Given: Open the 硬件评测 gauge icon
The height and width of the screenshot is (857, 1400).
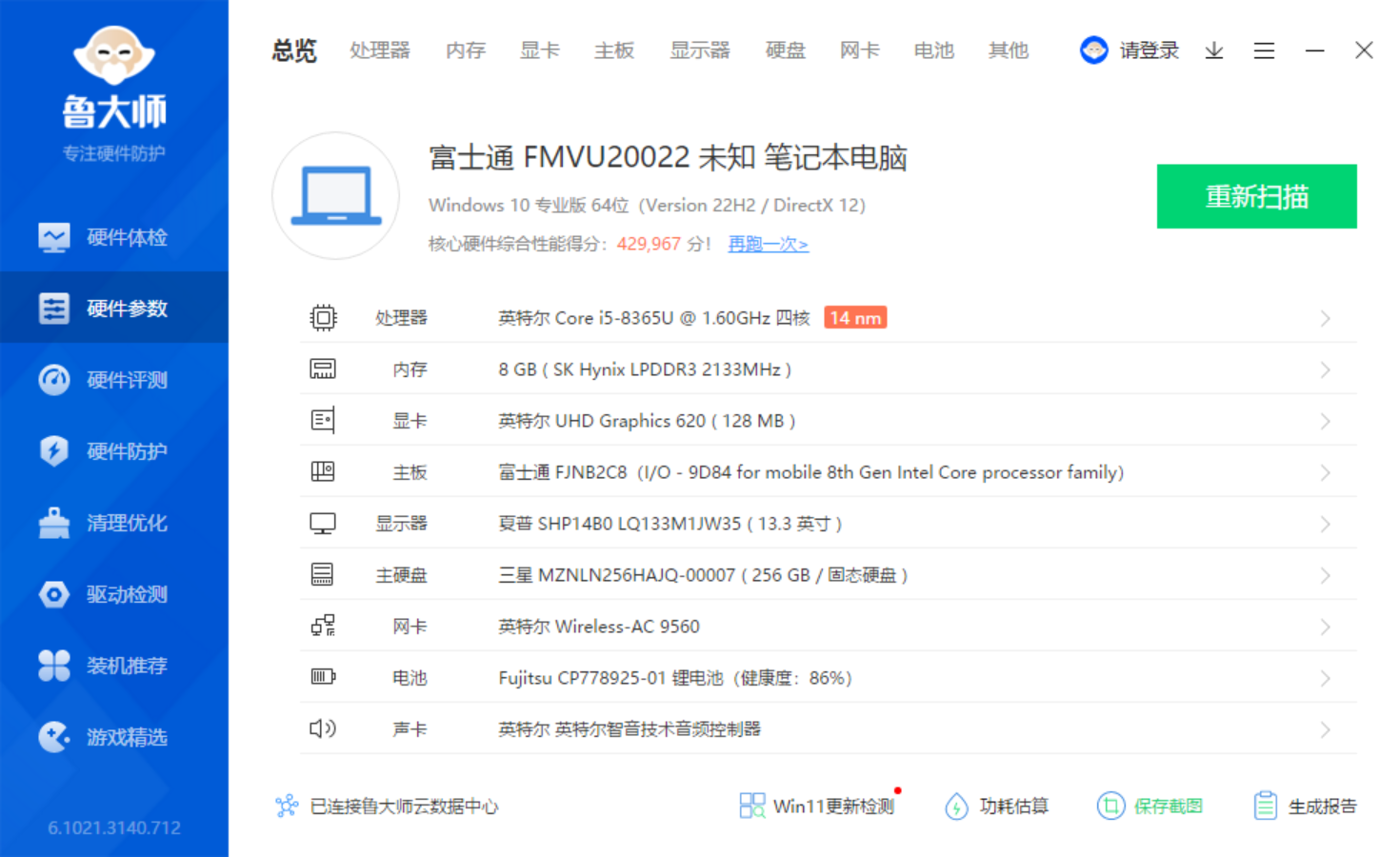Looking at the screenshot, I should click(x=54, y=380).
